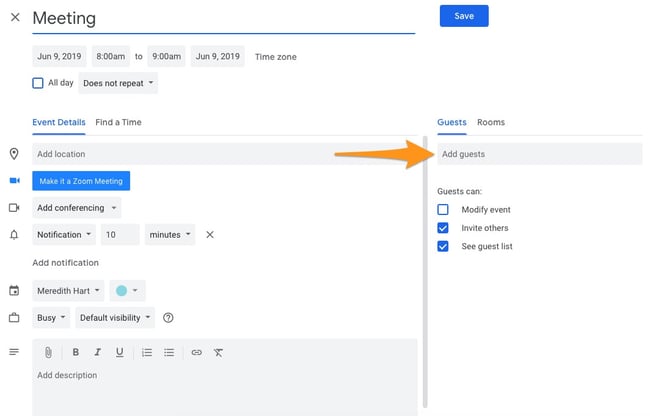
Task: Open the Does not repeat dropdown
Action: click(118, 83)
